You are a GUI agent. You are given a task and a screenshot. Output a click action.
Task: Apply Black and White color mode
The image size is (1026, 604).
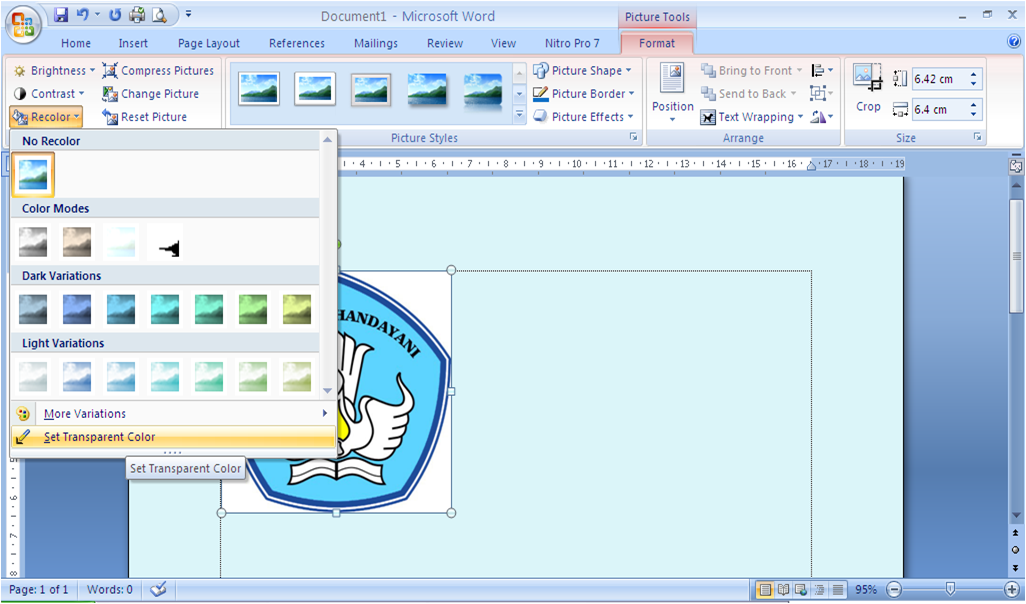point(164,241)
